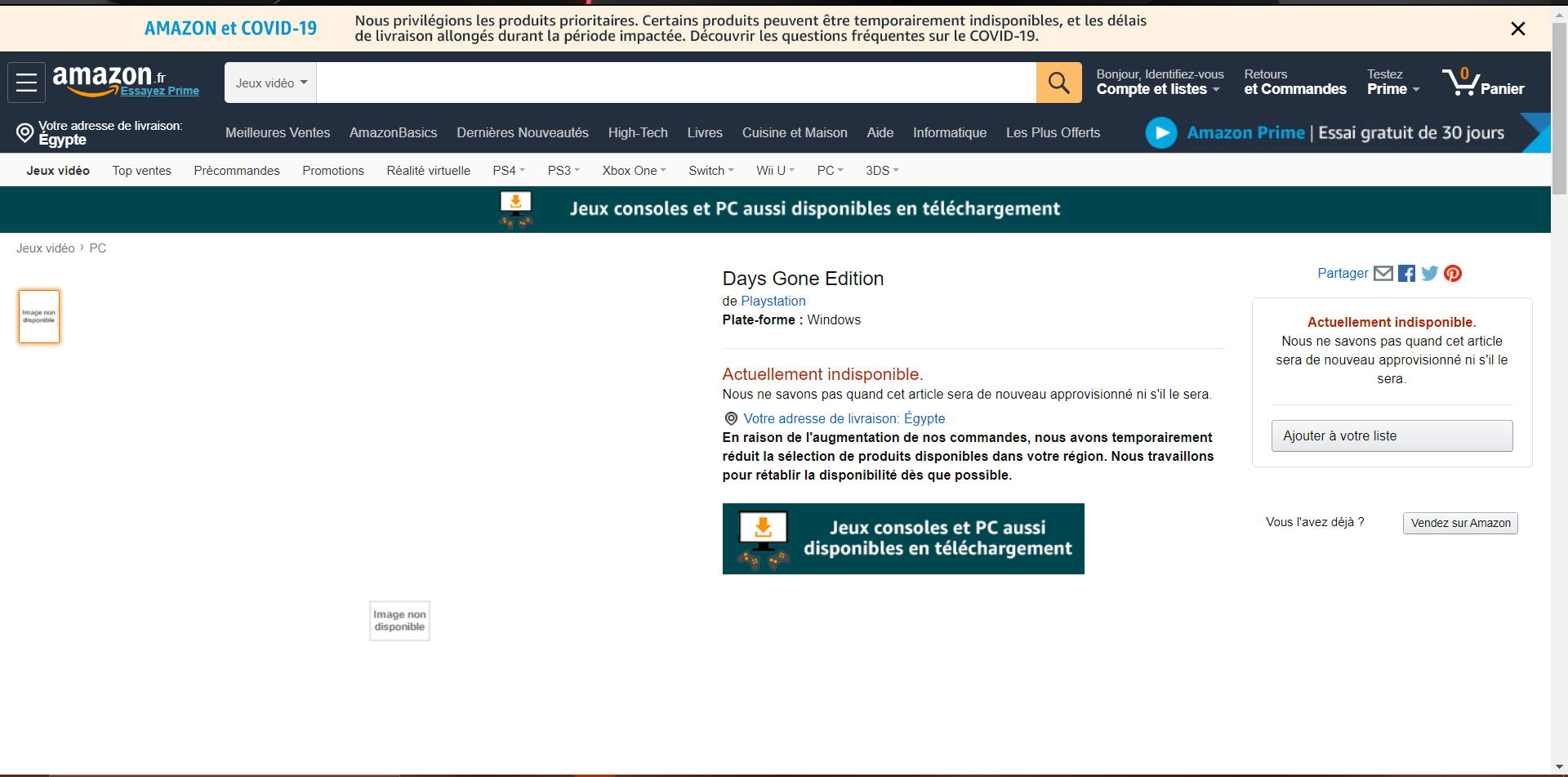Click inside the search text field
Screen dimensions: 1568x777
[676, 83]
